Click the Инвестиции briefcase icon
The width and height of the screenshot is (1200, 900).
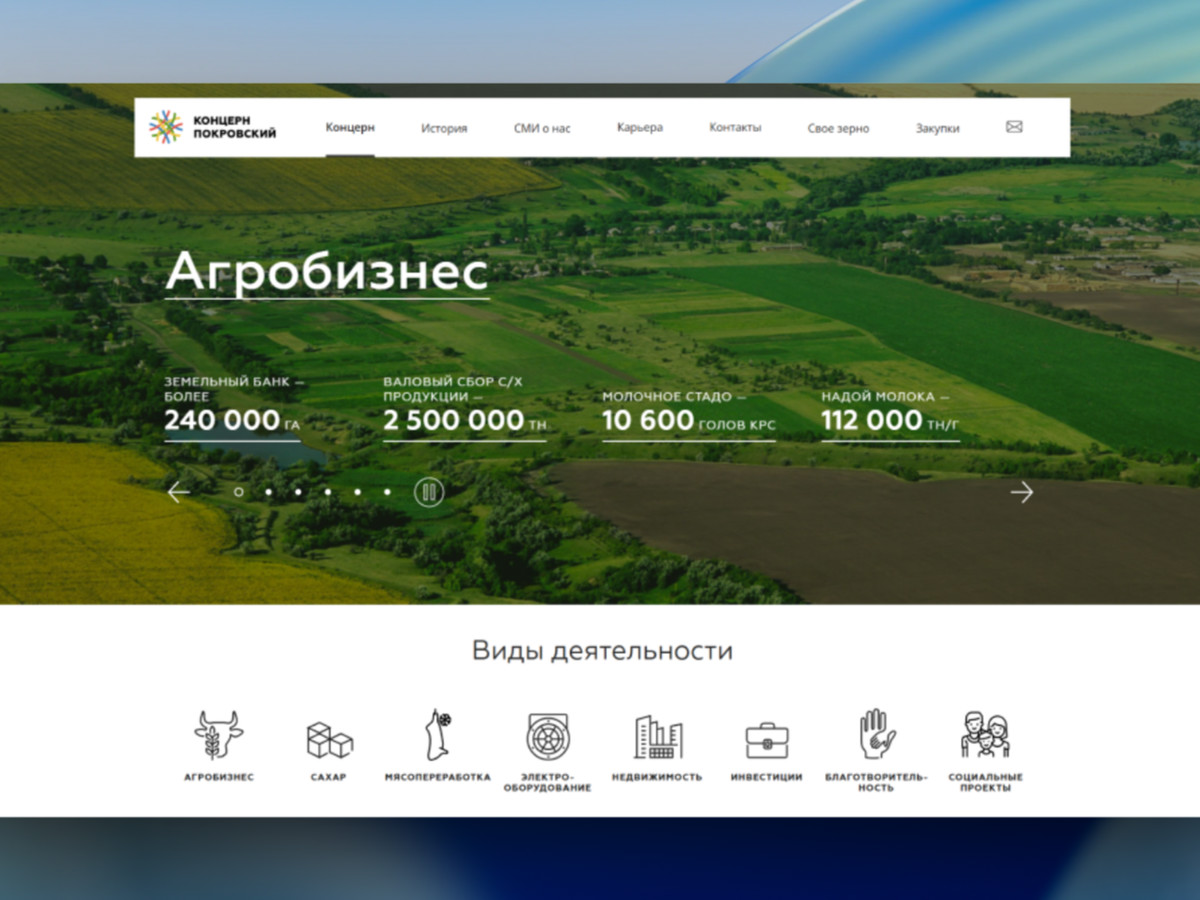click(x=767, y=741)
